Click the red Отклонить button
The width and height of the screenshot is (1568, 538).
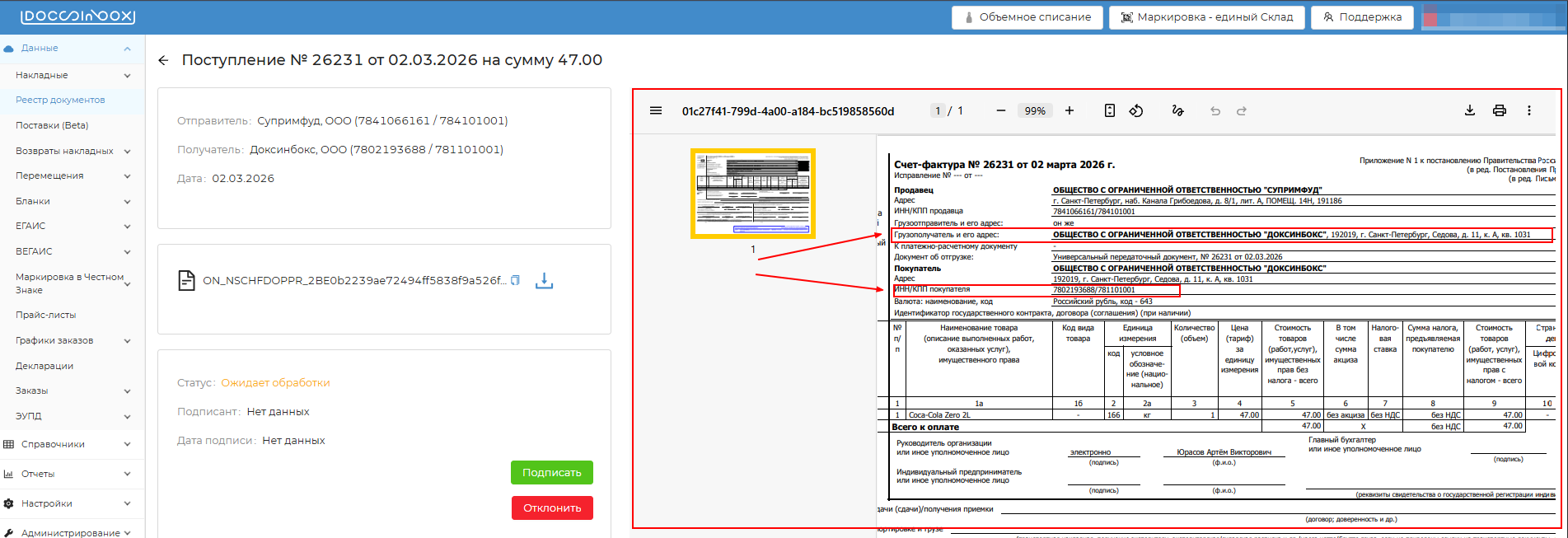click(551, 508)
